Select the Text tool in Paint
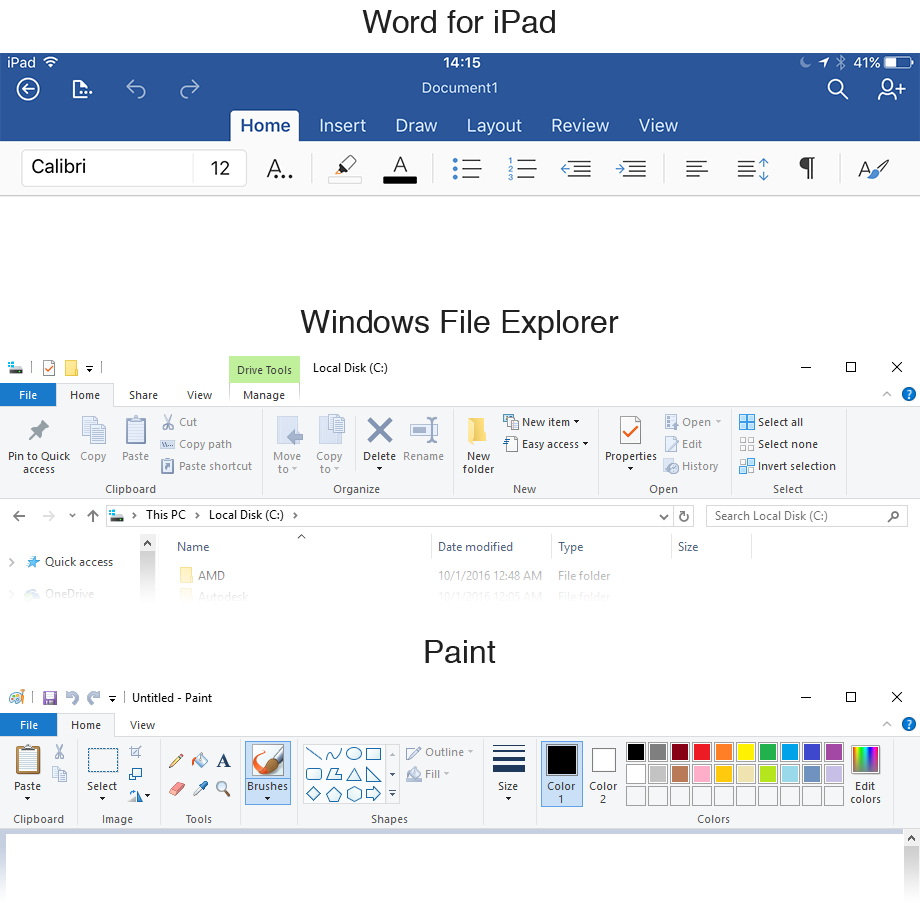 [224, 761]
